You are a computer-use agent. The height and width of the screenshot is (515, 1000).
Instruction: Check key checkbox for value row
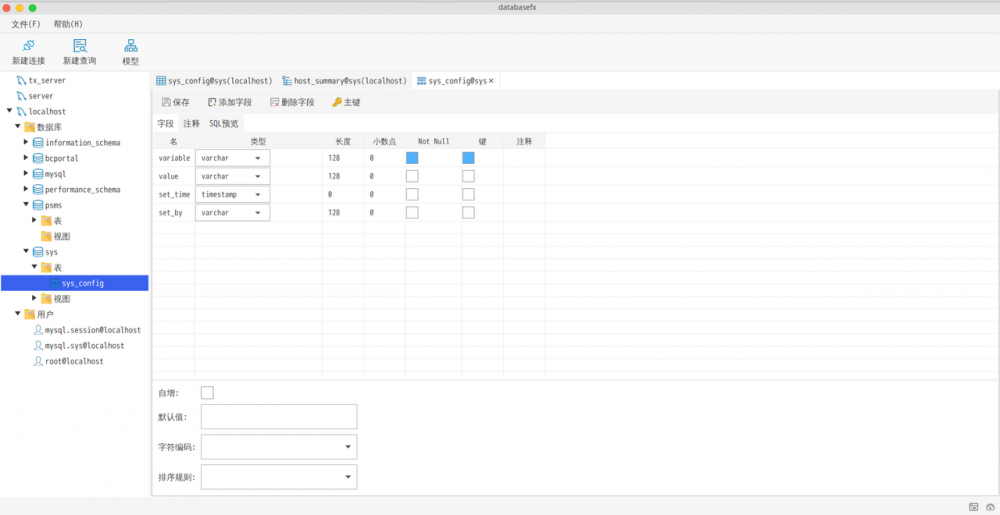pyautogui.click(x=468, y=176)
